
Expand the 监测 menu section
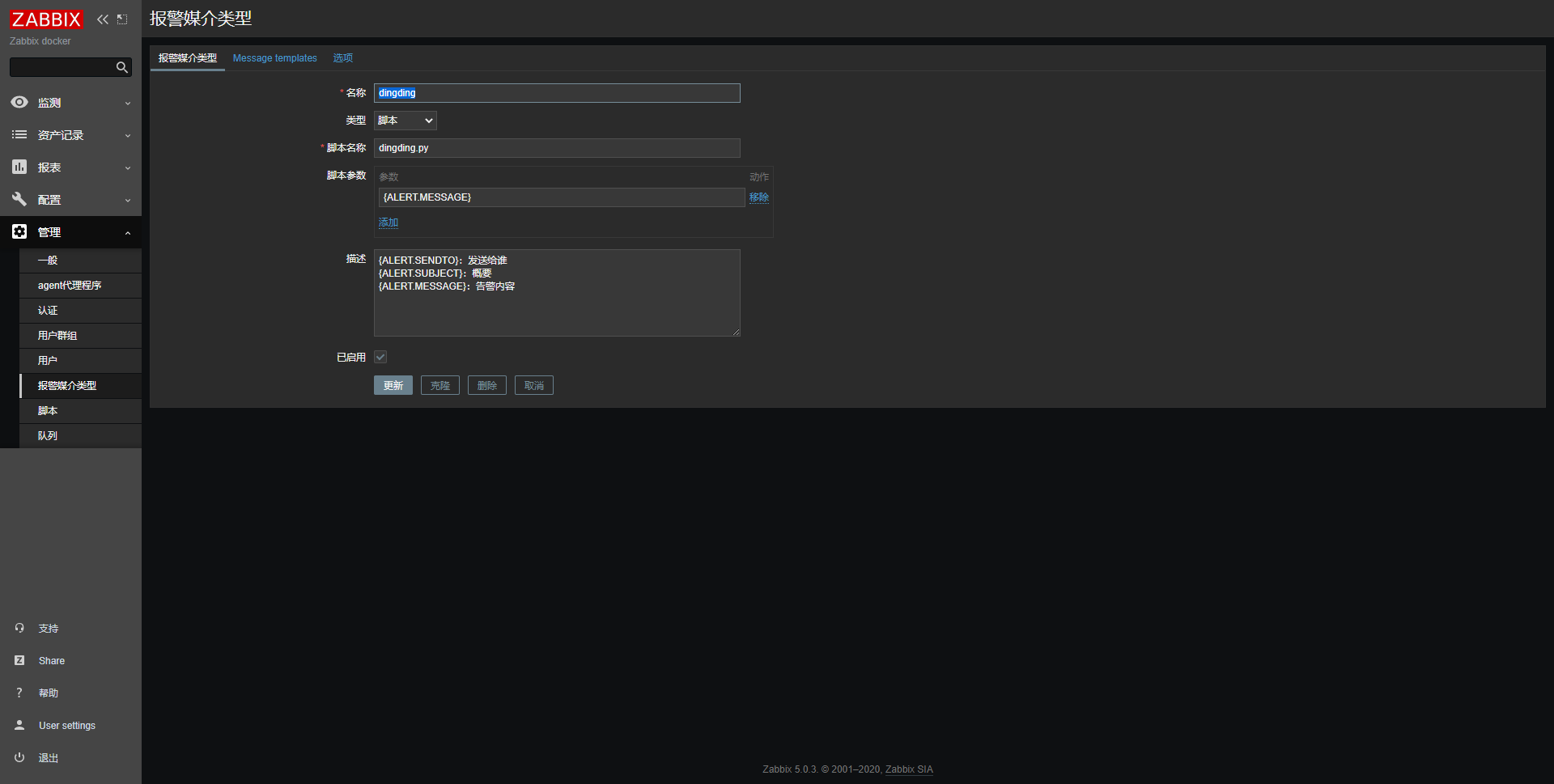70,103
